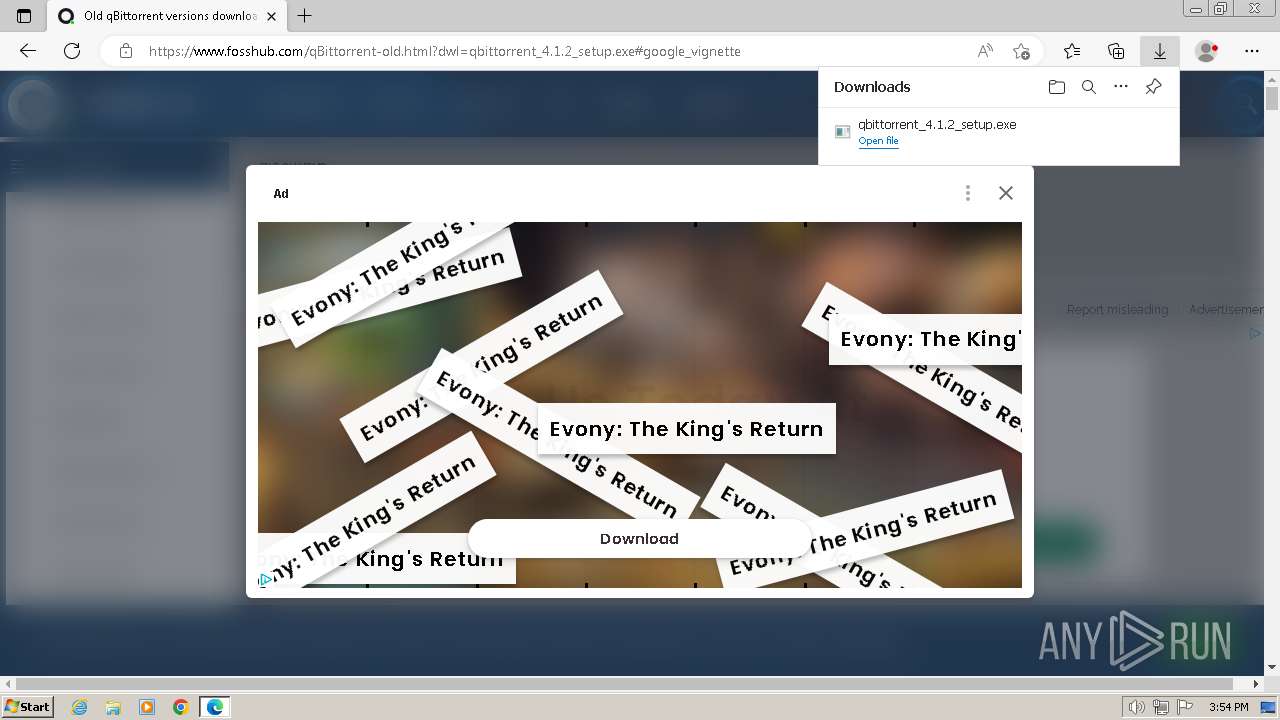Screen dimensions: 1280x720
Task: Click the qbittorrent_4.1.2_setup.exe download entry
Action: click(998, 132)
